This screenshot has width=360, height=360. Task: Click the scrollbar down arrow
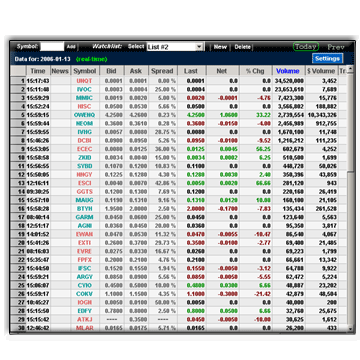click(x=350, y=329)
